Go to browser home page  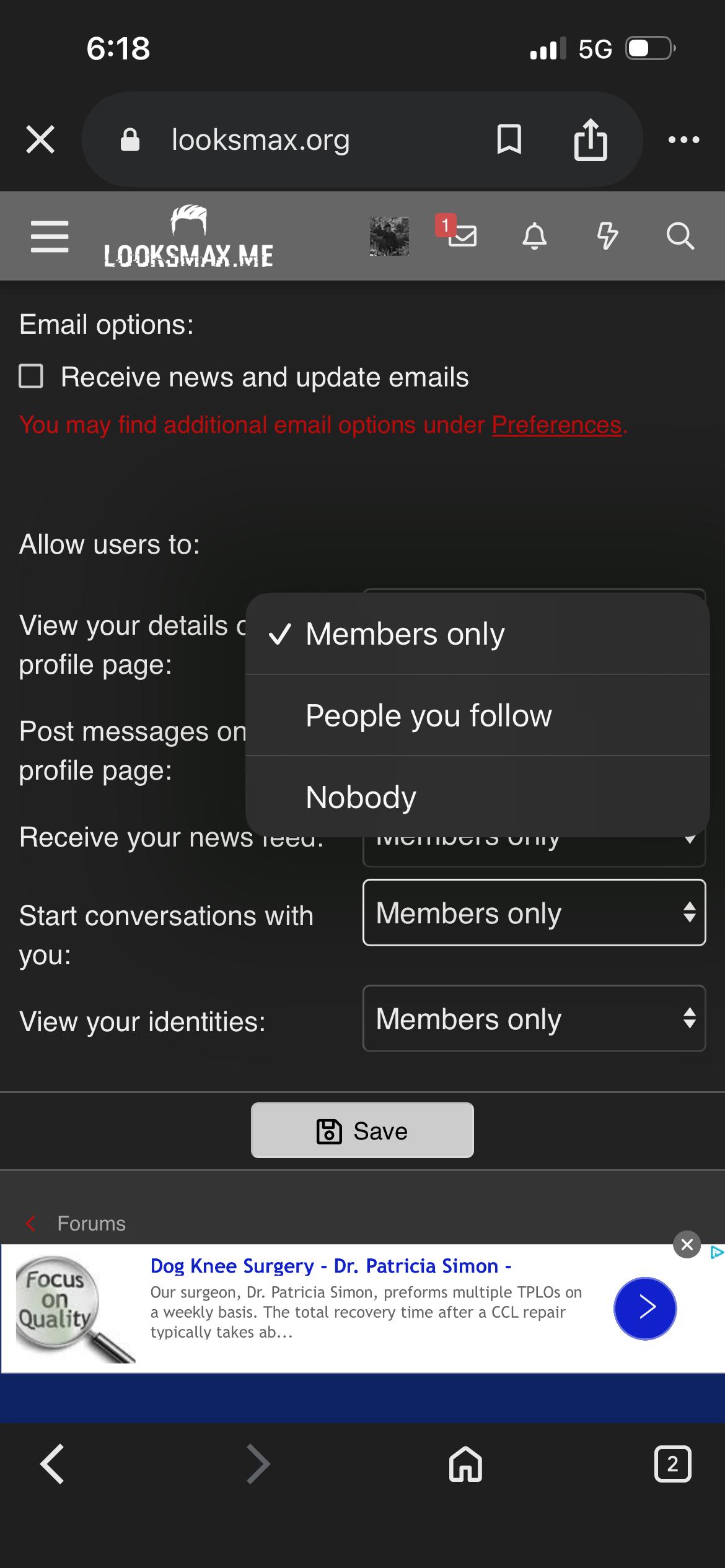pyautogui.click(x=465, y=1464)
